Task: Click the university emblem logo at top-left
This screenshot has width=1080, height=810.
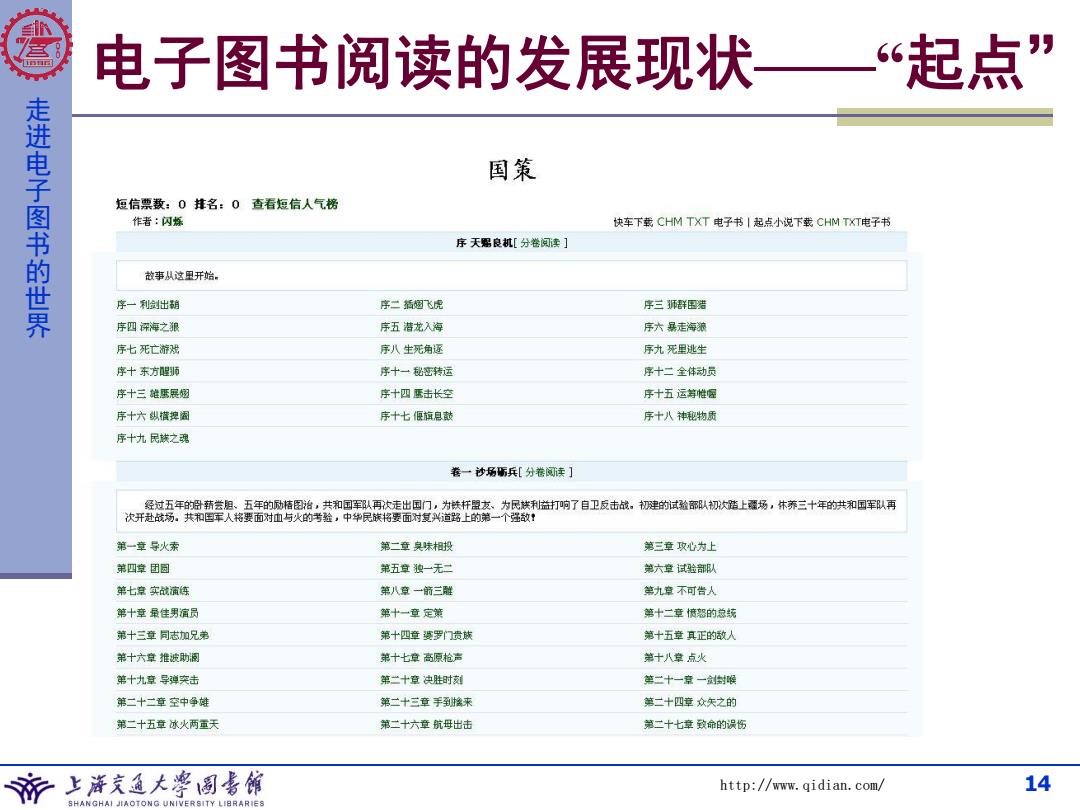Action: [x=36, y=45]
